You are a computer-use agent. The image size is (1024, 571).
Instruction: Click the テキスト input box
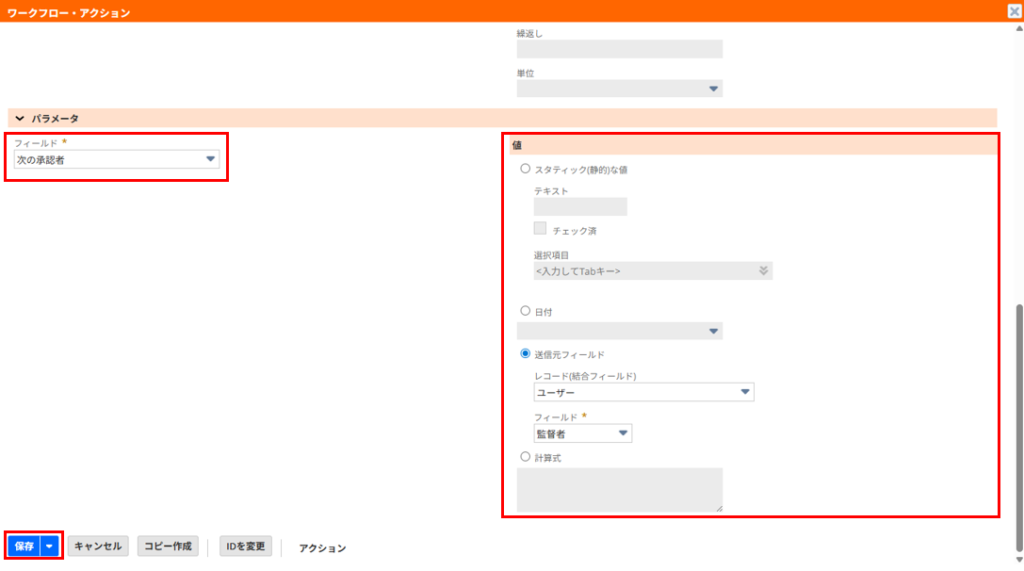point(580,207)
